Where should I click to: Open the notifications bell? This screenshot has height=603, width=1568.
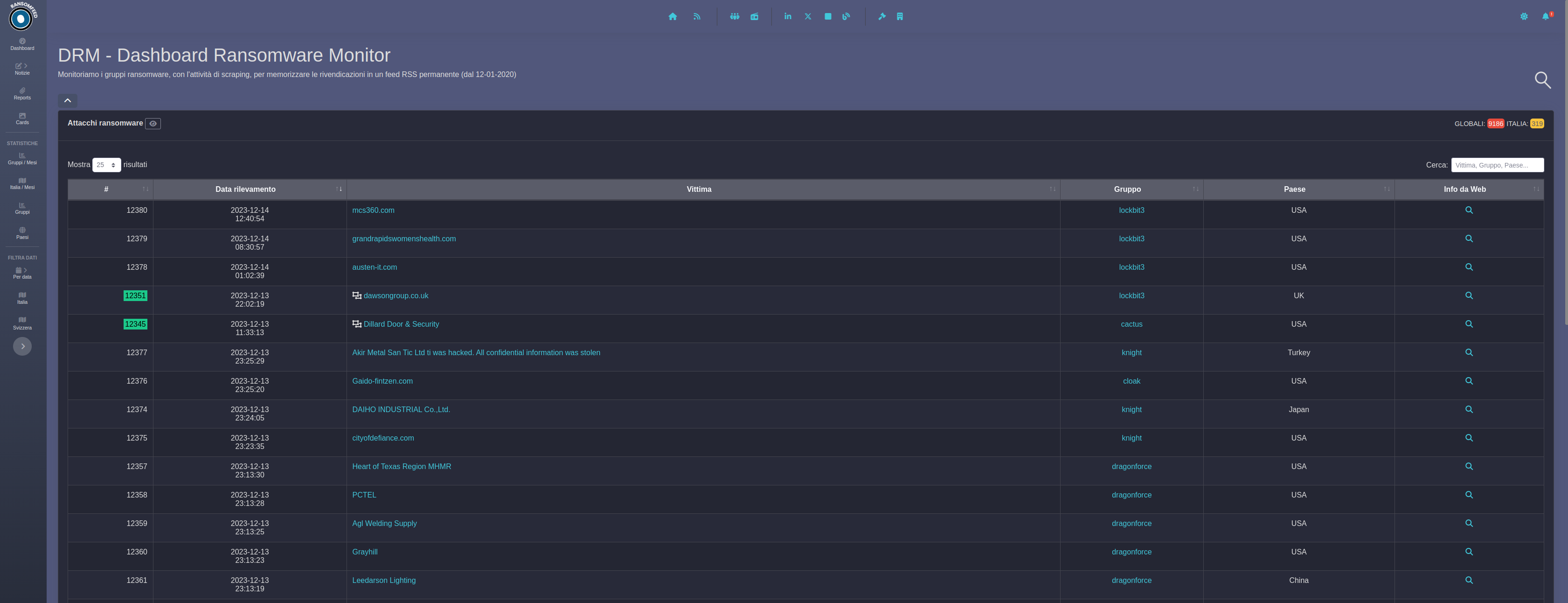click(1546, 16)
